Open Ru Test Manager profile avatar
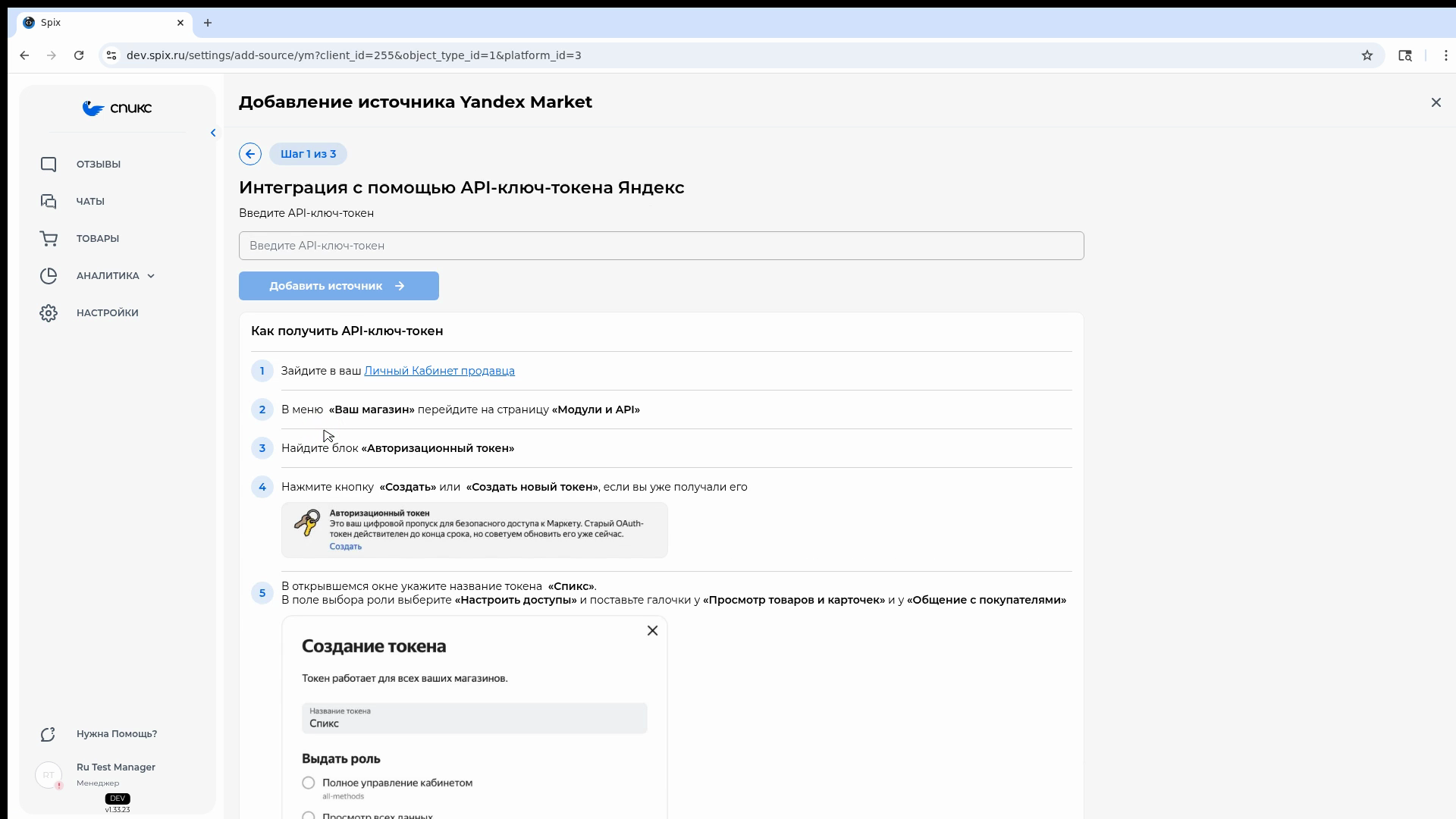1456x819 pixels. (x=49, y=775)
